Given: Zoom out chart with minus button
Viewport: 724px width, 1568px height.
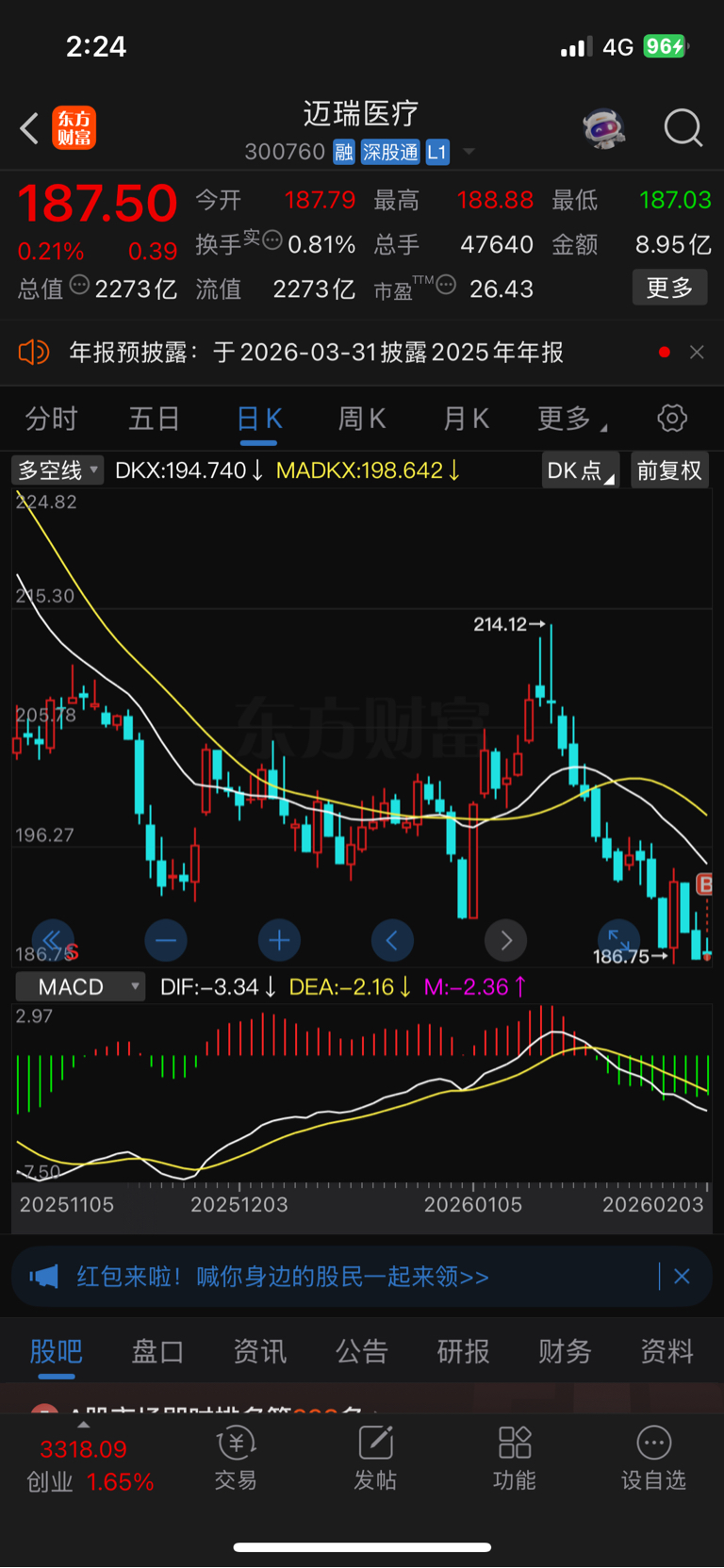Looking at the screenshot, I should [x=166, y=940].
